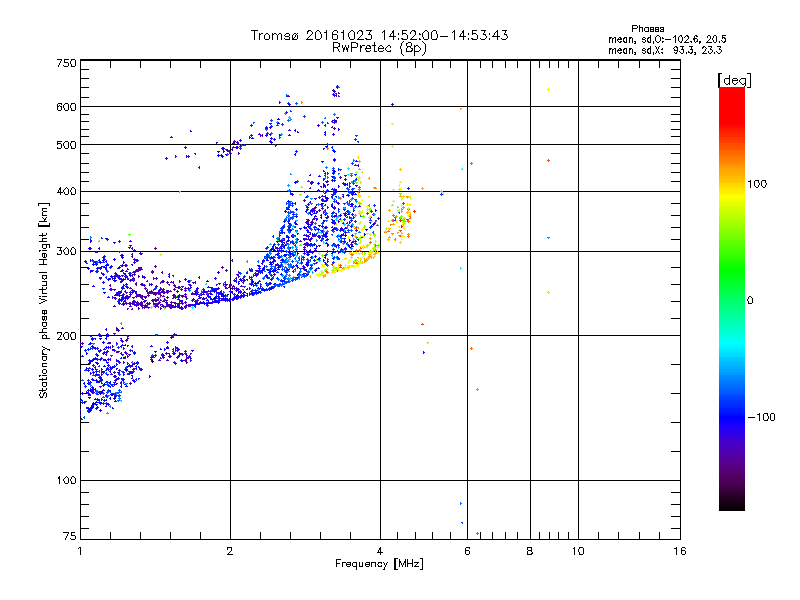The width and height of the screenshot is (800, 600).
Task: Click the x-axis tick label '10'
Action: pos(578,551)
